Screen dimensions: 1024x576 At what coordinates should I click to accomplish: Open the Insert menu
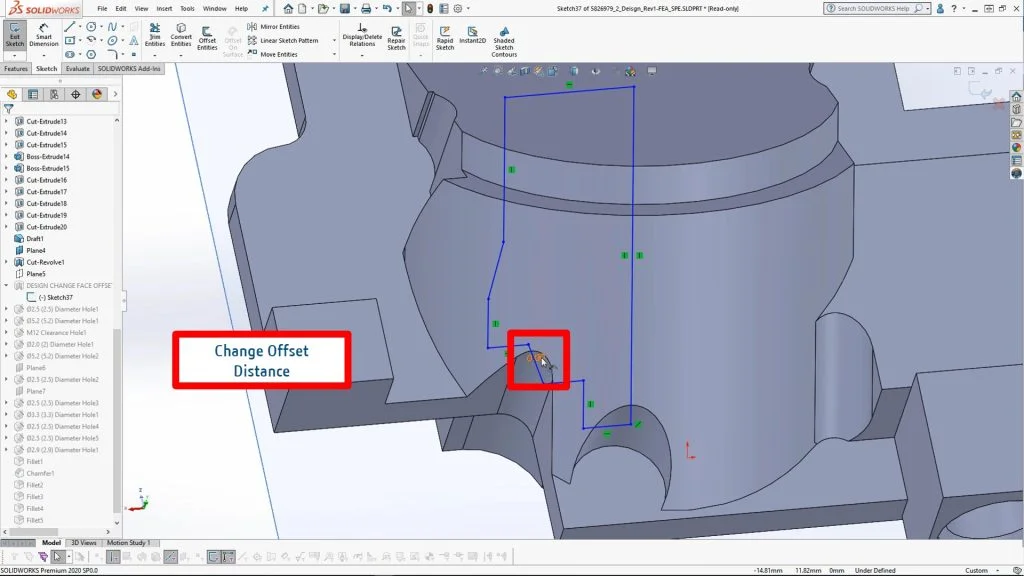click(164, 8)
